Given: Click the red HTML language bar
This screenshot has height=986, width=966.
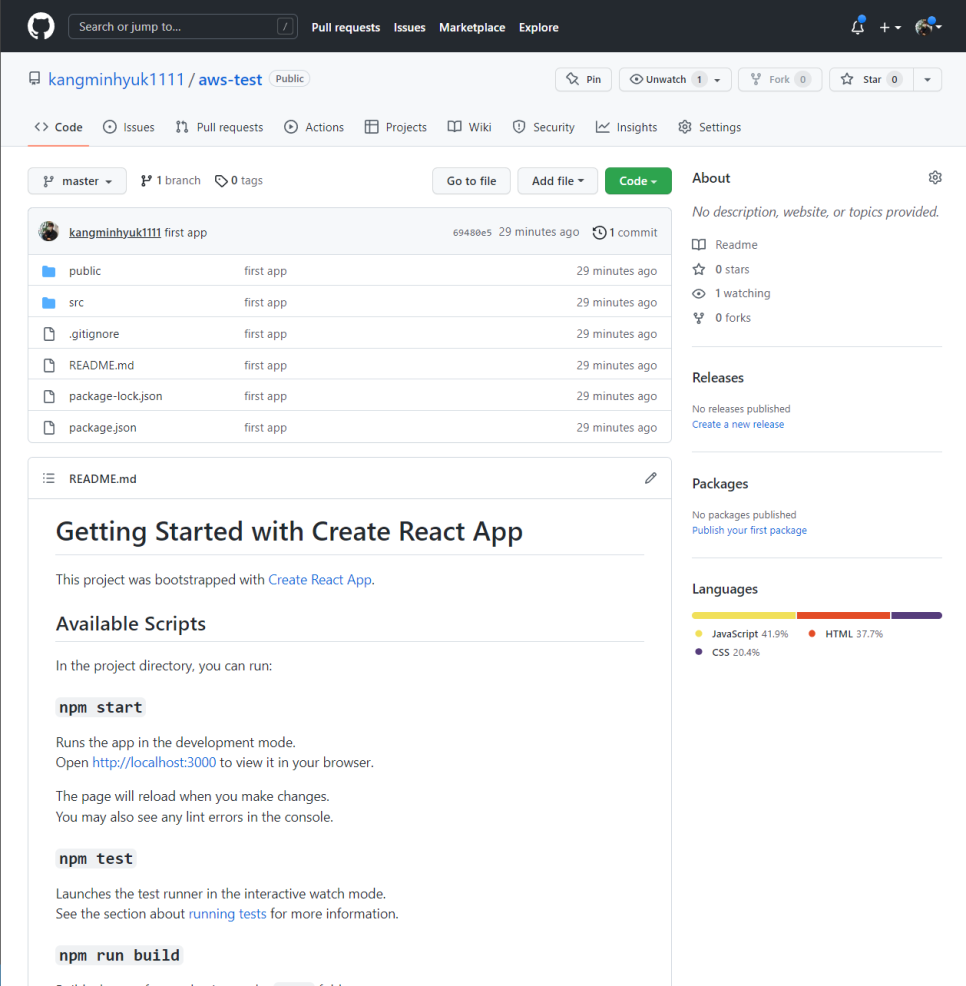Looking at the screenshot, I should [843, 616].
